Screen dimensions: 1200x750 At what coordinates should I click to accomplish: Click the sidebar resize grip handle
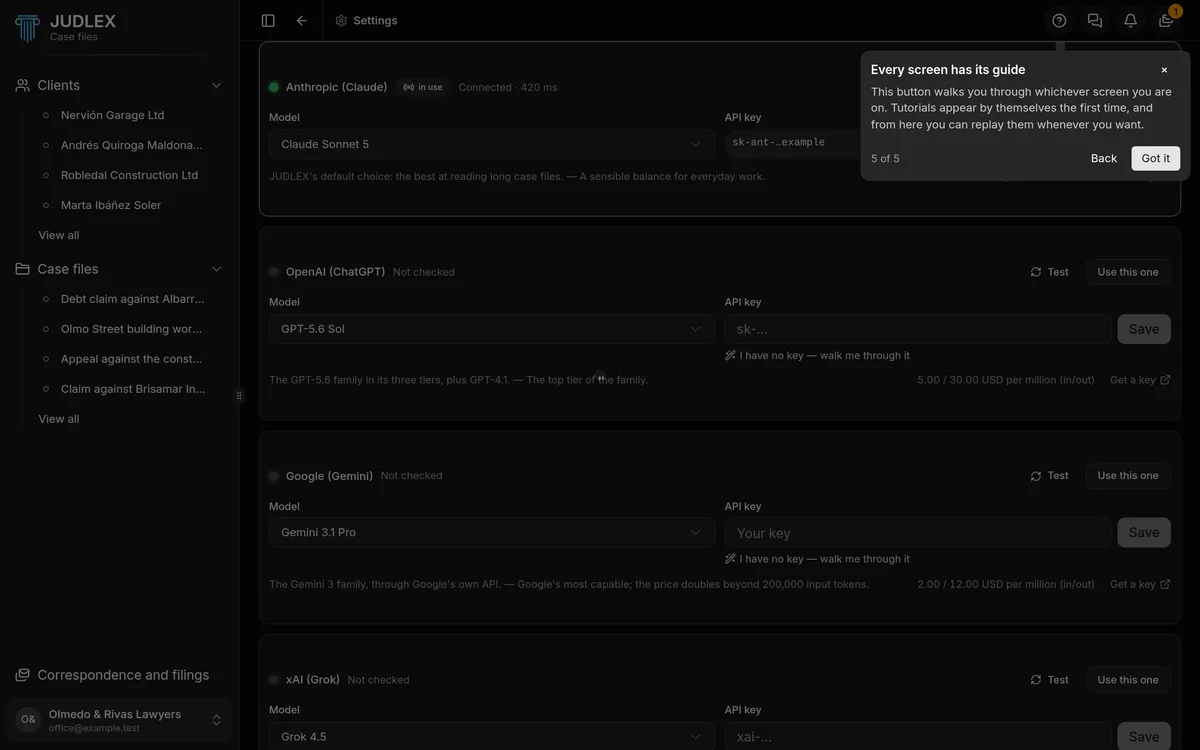tap(239, 395)
